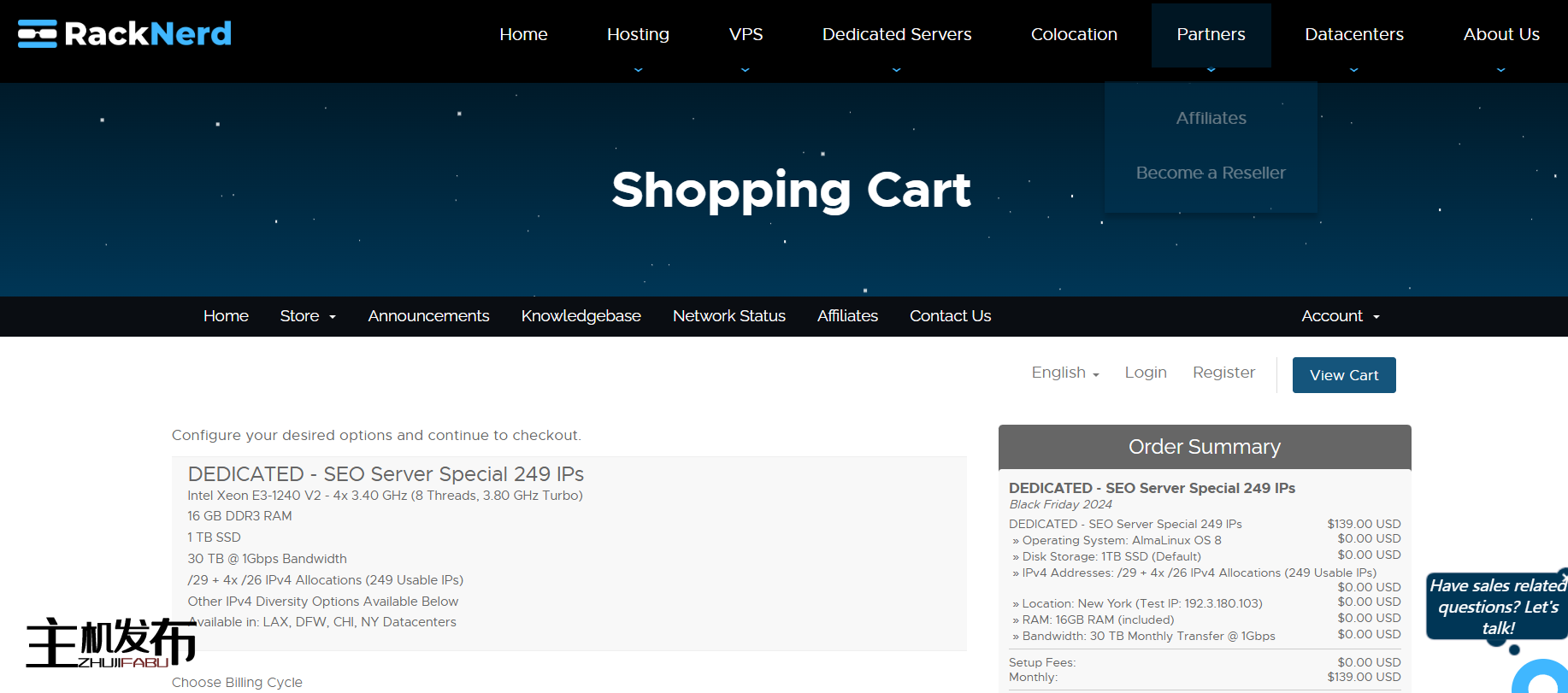Image resolution: width=1568 pixels, height=693 pixels.
Task: Open Affiliates in the secondary navbar
Action: click(847, 316)
